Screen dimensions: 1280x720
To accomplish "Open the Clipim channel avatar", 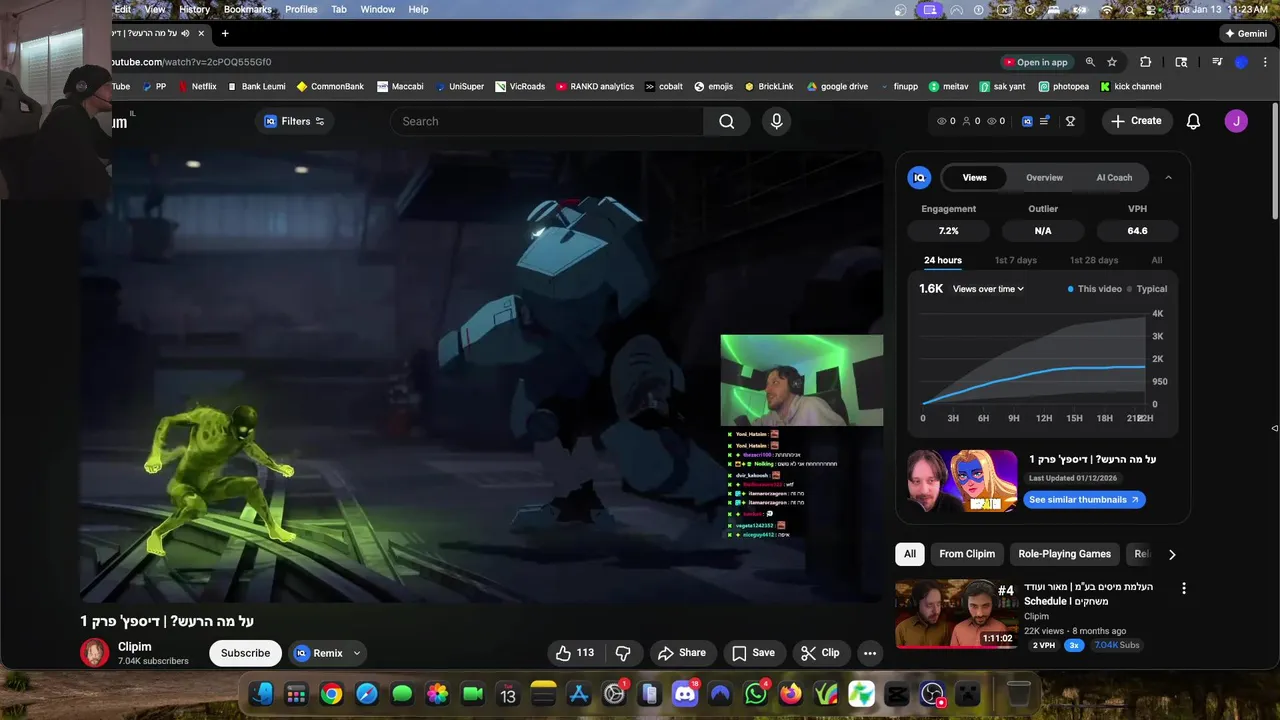I will point(94,653).
